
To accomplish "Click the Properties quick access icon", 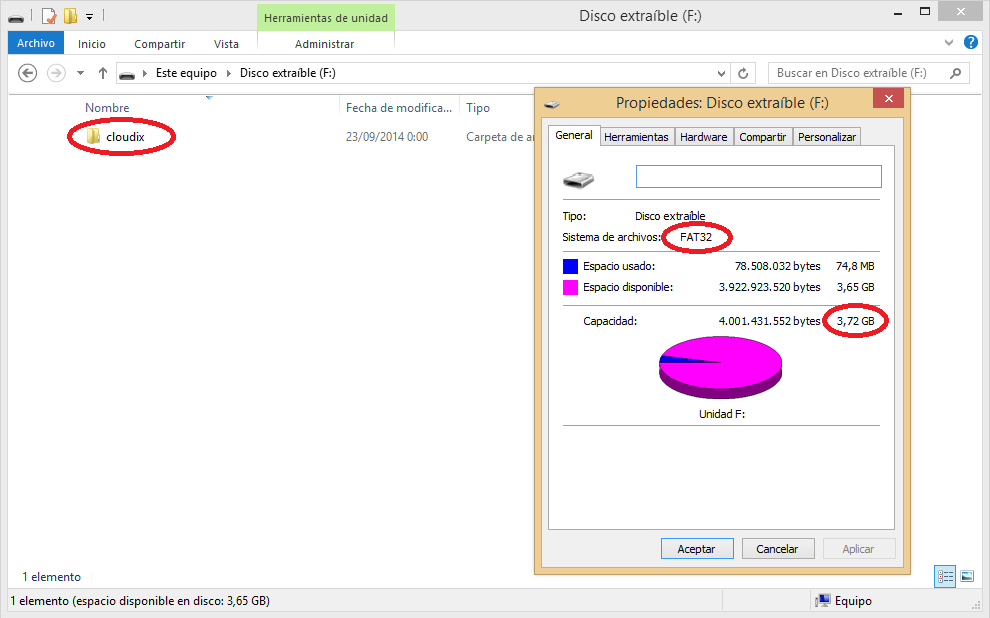I will pyautogui.click(x=49, y=16).
